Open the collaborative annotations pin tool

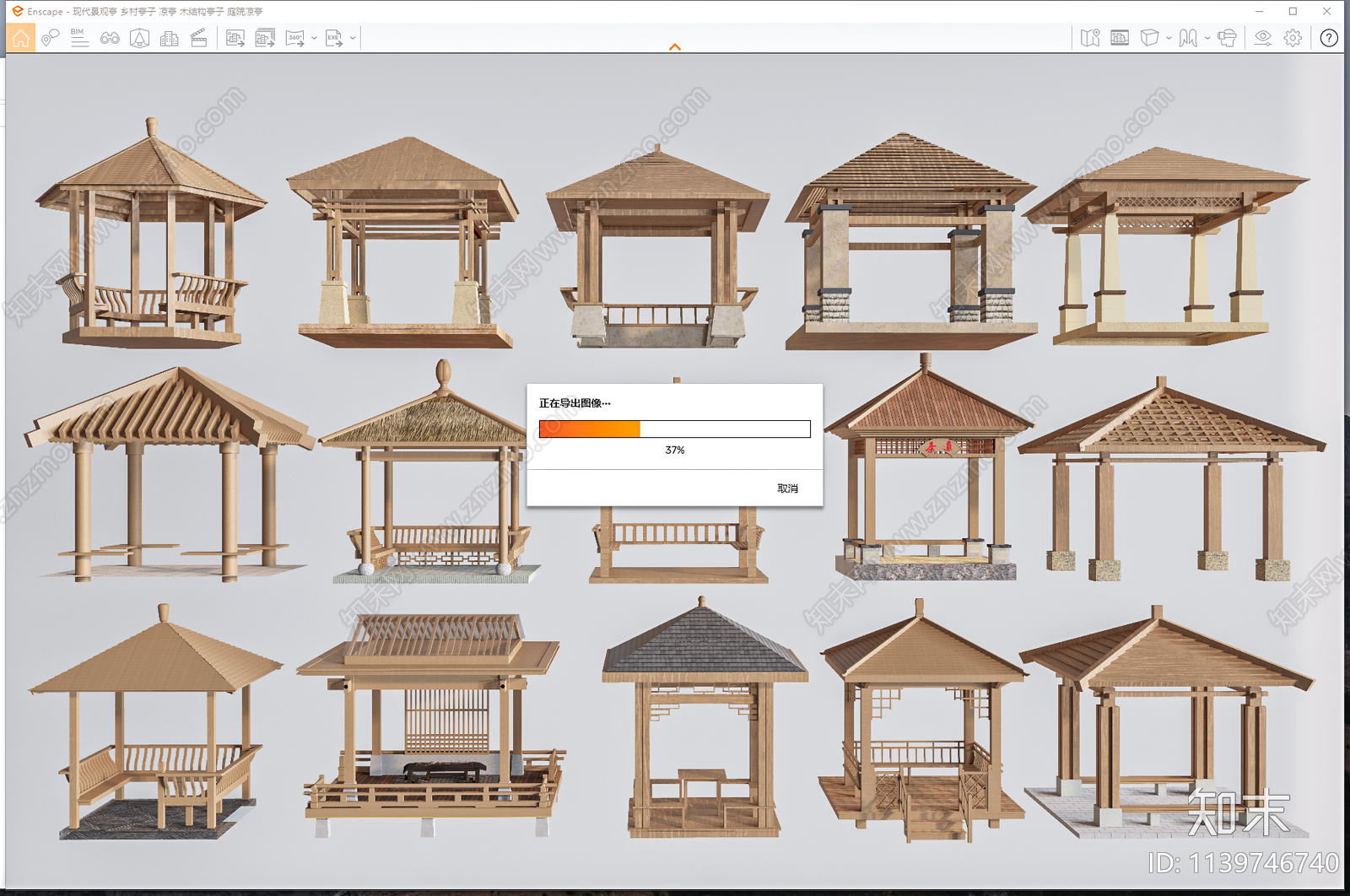[50, 38]
